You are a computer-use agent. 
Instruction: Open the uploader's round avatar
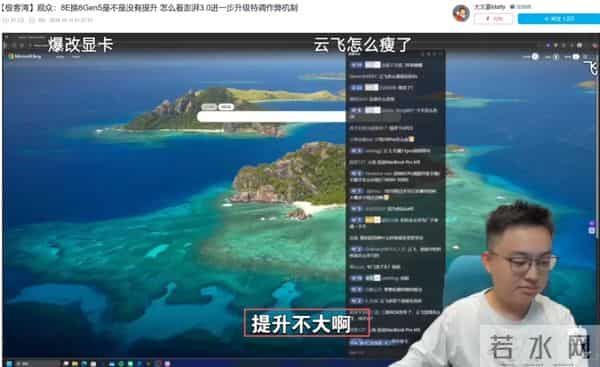(x=461, y=13)
